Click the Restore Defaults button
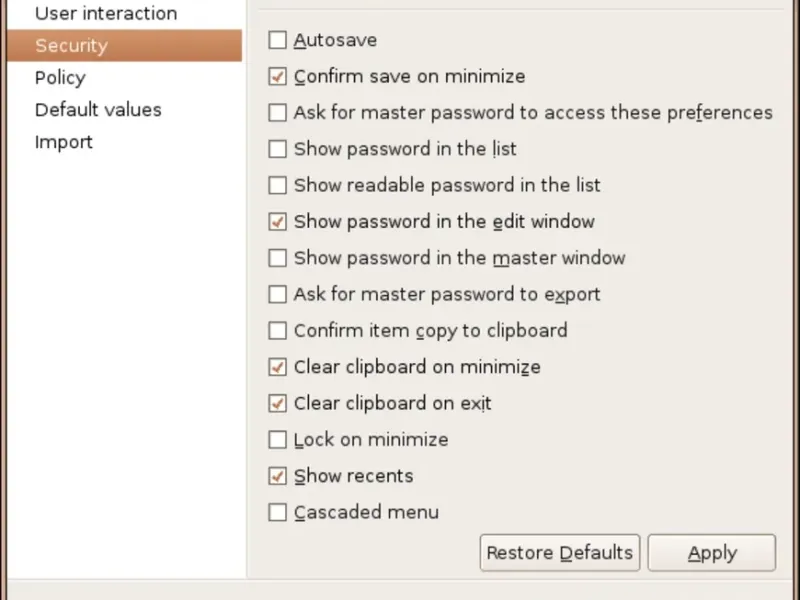The height and width of the screenshot is (600, 800). (559, 553)
